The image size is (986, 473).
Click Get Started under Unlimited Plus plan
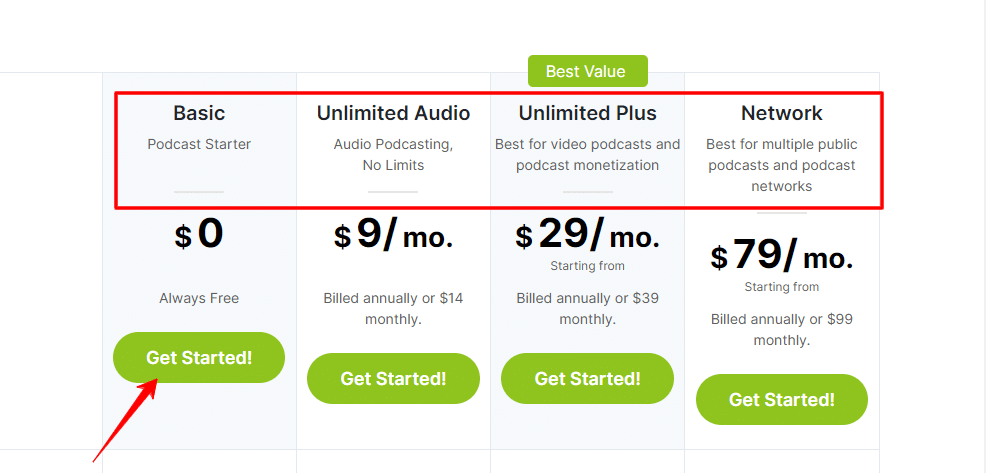pos(587,379)
